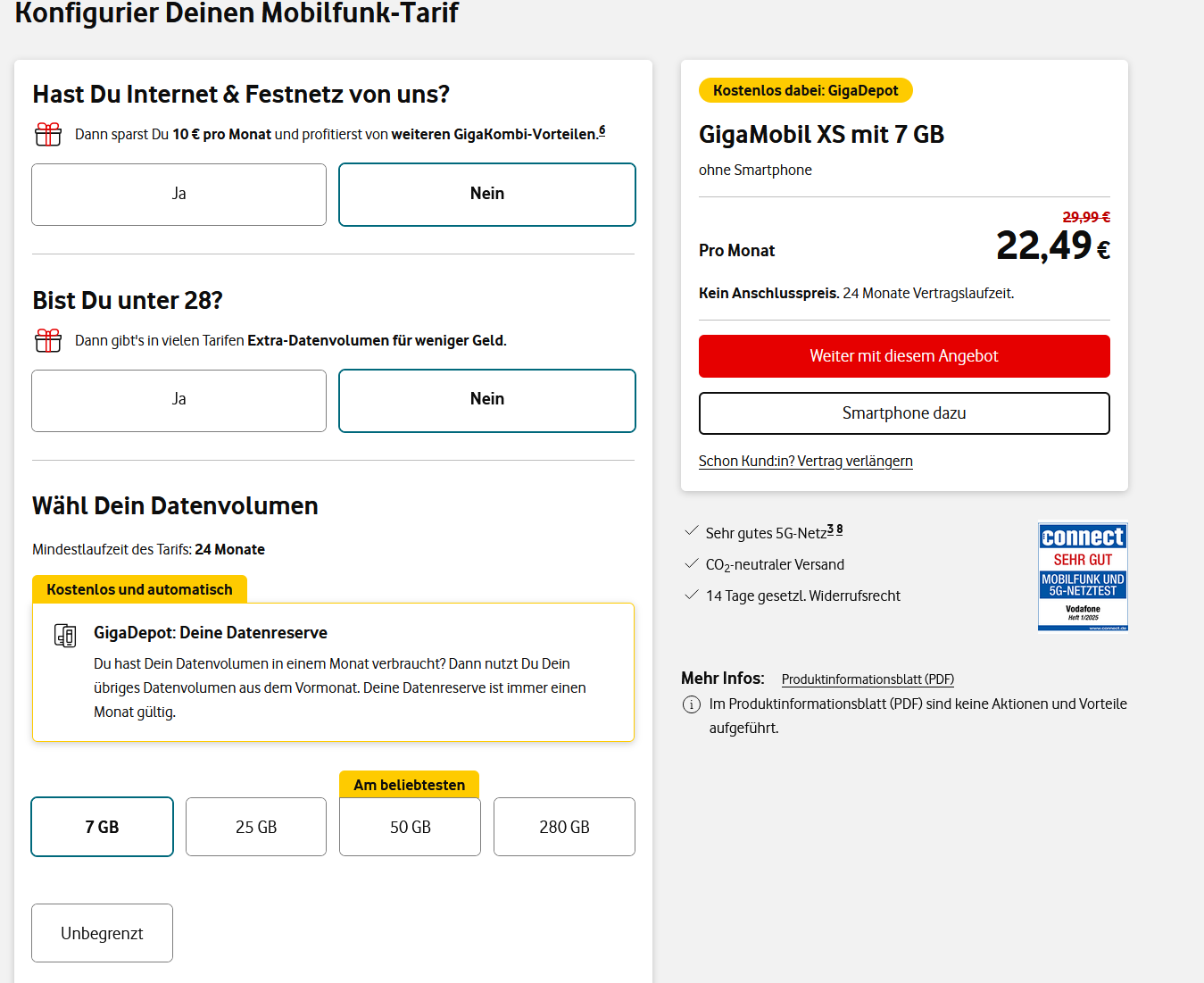
Task: Click the Smartphone dazu button
Action: [904, 413]
